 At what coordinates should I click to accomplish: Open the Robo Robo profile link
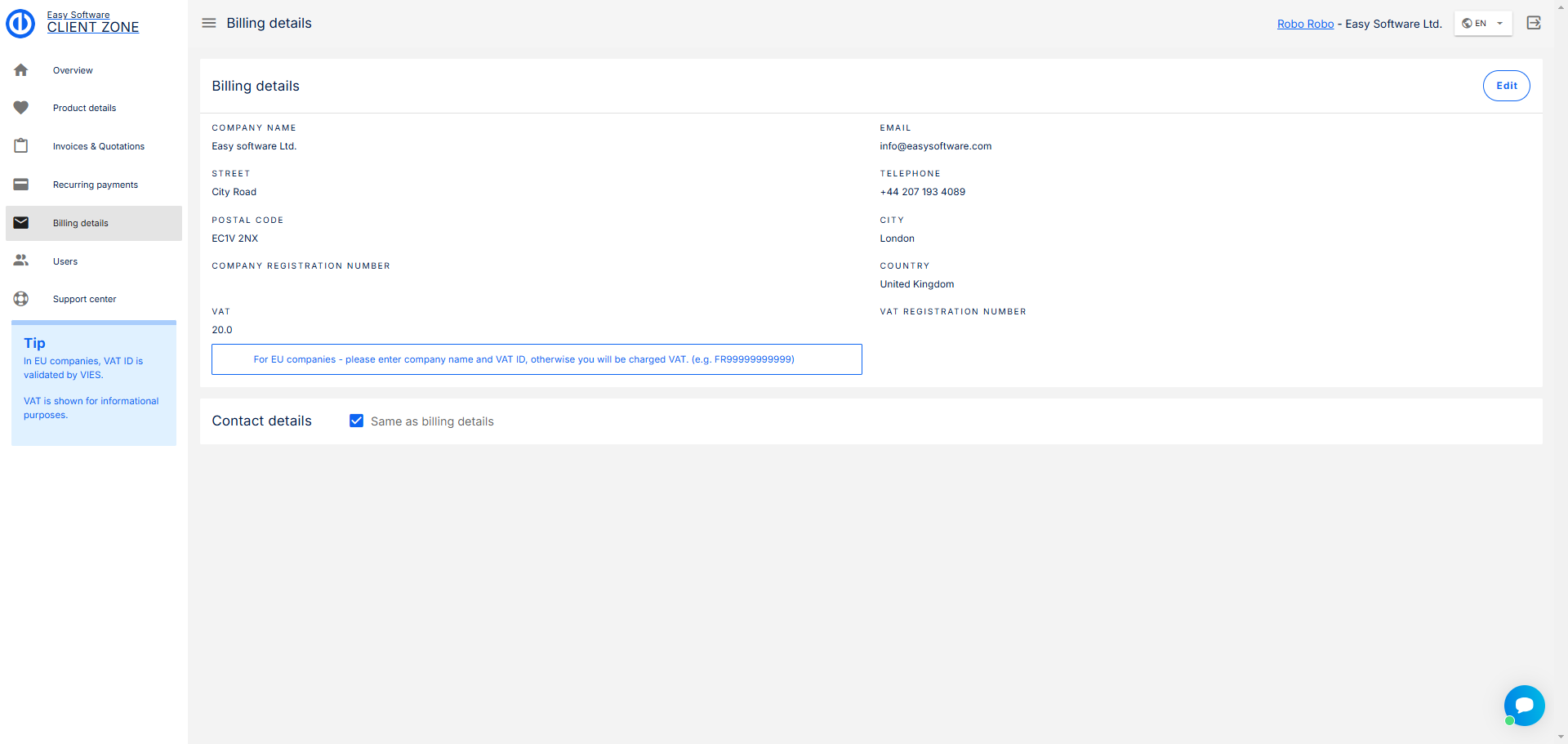point(1305,24)
